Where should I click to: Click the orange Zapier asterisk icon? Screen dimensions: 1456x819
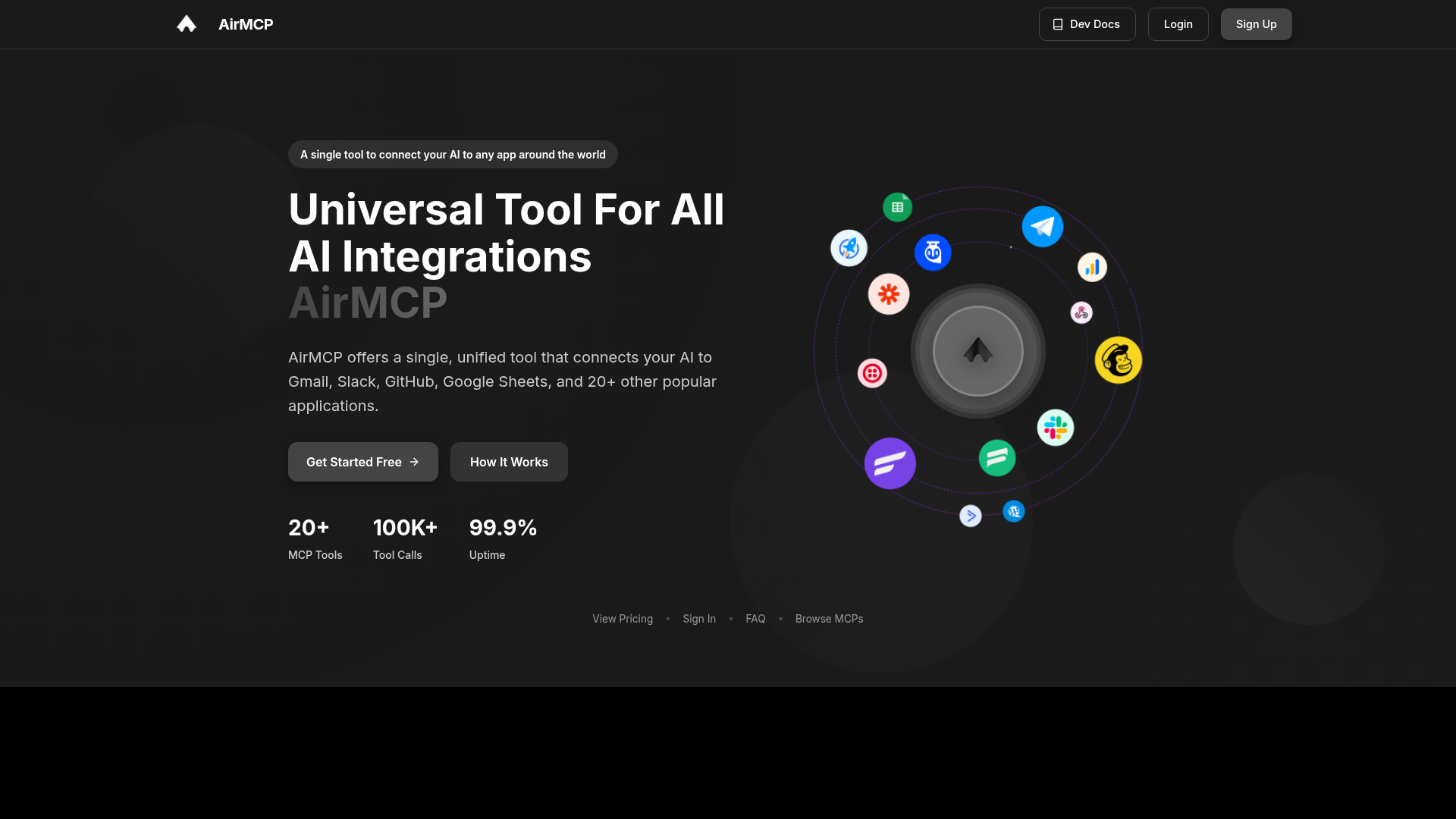tap(888, 294)
